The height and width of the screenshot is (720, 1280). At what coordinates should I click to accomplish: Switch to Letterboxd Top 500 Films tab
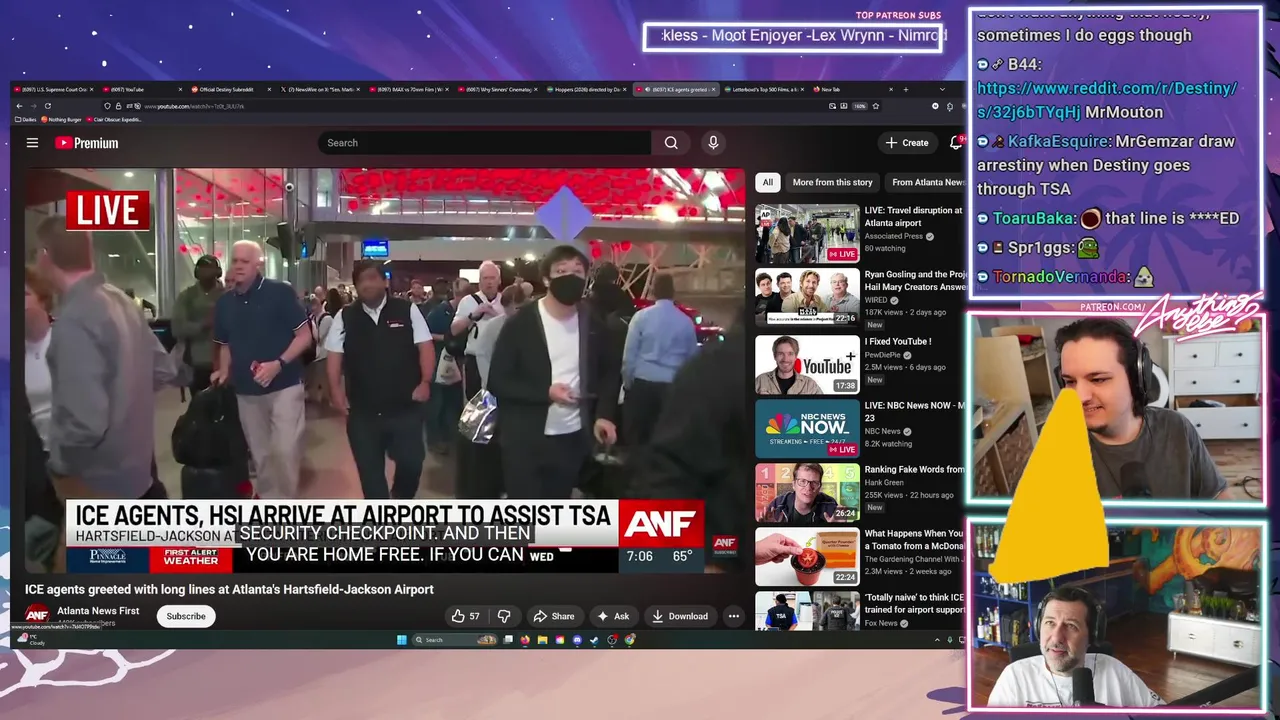point(764,89)
